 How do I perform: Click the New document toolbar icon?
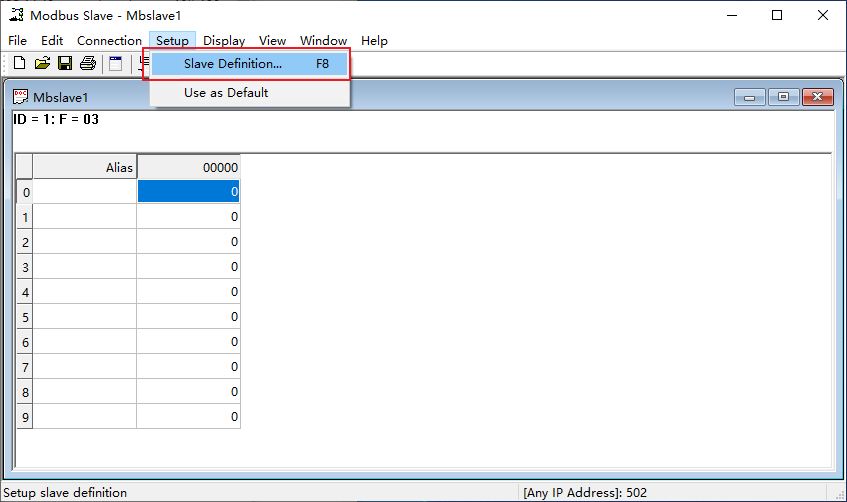[x=19, y=63]
